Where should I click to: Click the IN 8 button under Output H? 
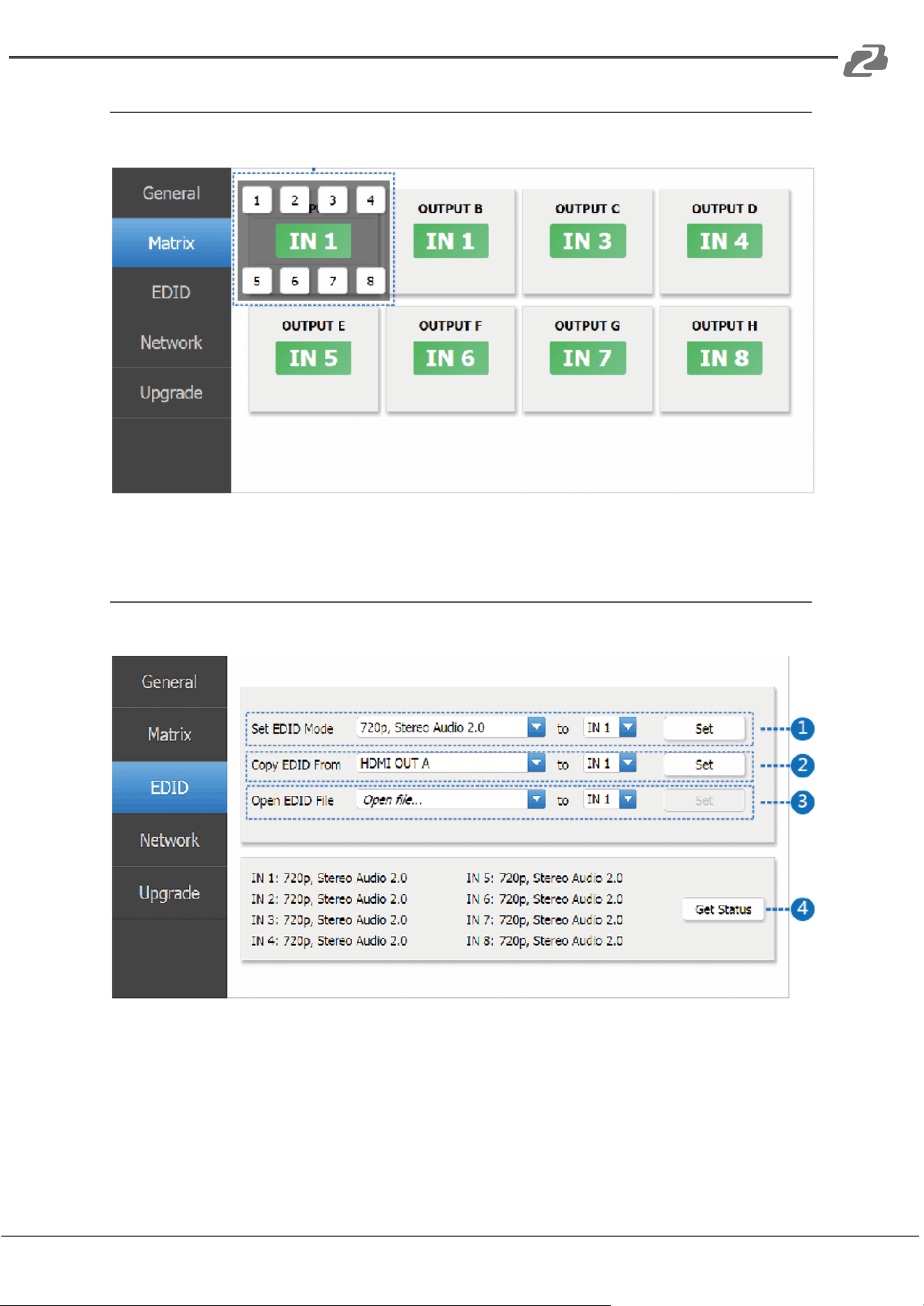tap(724, 358)
